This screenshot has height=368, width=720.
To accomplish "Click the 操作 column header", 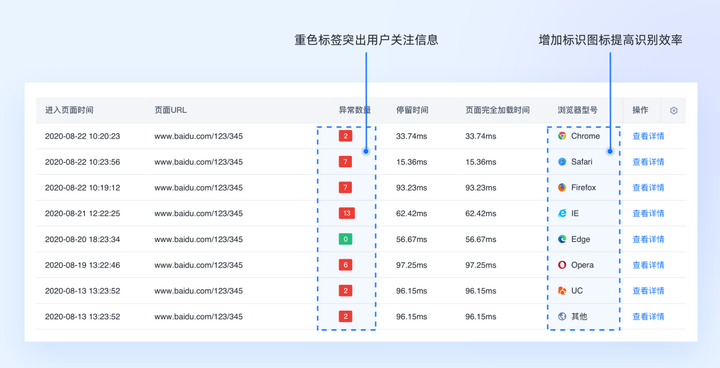I will tap(640, 110).
